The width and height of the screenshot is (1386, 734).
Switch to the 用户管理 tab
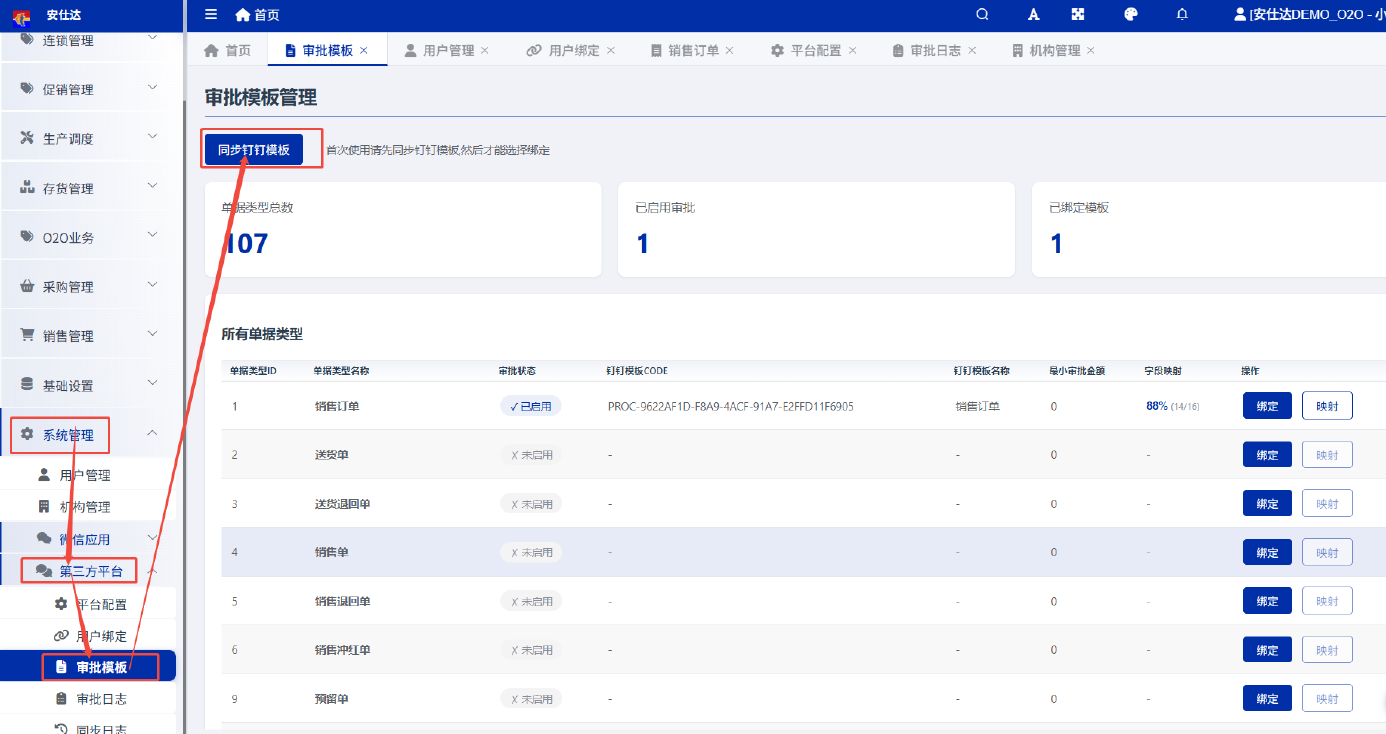[447, 50]
